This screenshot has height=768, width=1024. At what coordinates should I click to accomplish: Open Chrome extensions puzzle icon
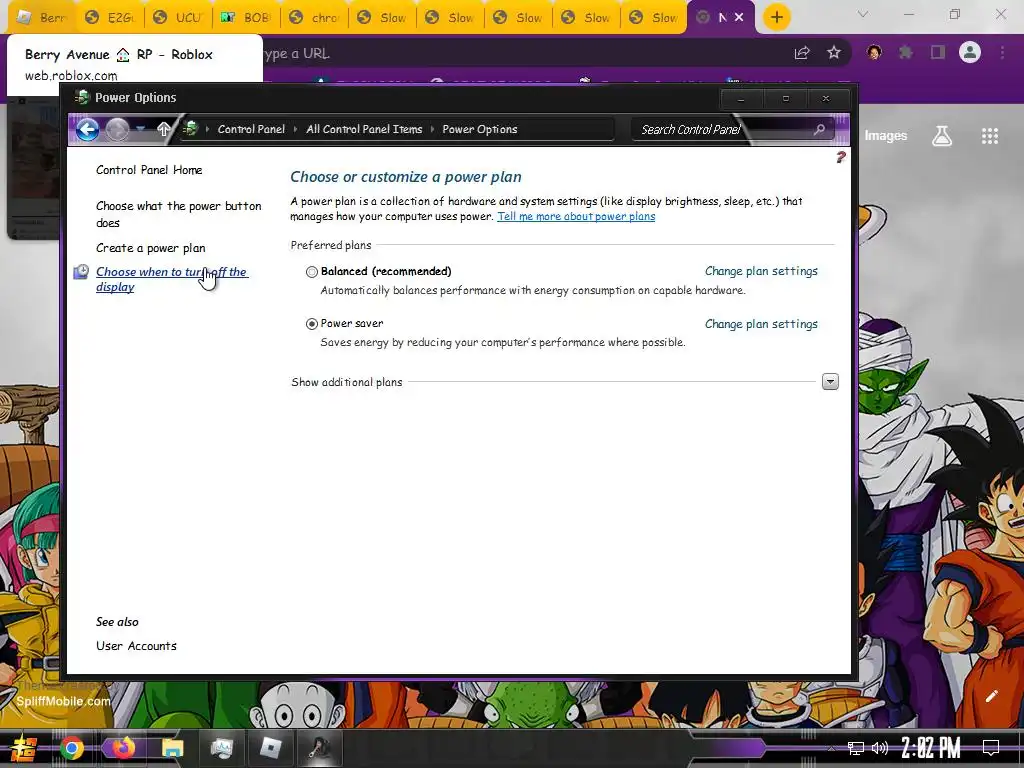[906, 53]
